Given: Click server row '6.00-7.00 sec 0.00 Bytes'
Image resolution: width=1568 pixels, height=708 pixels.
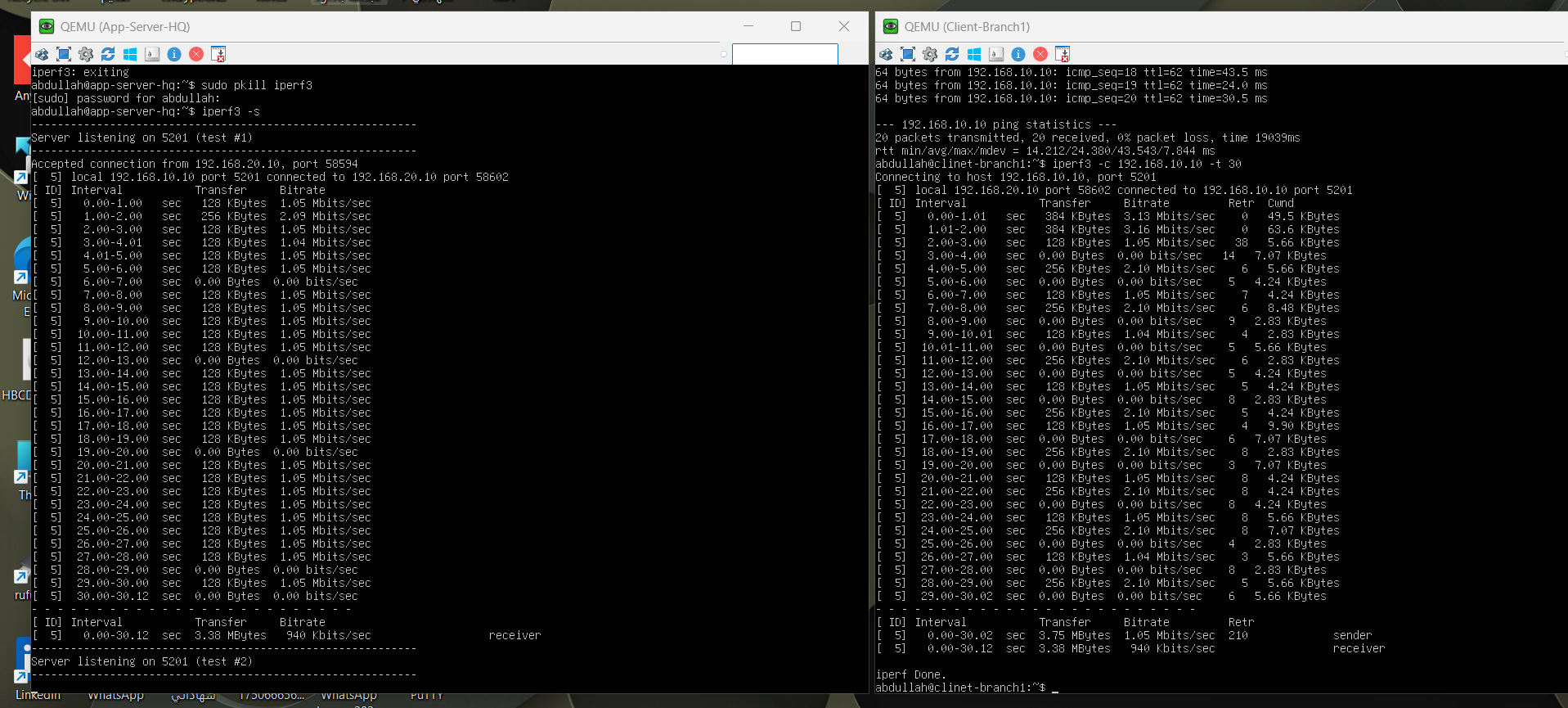Looking at the screenshot, I should pos(195,282).
